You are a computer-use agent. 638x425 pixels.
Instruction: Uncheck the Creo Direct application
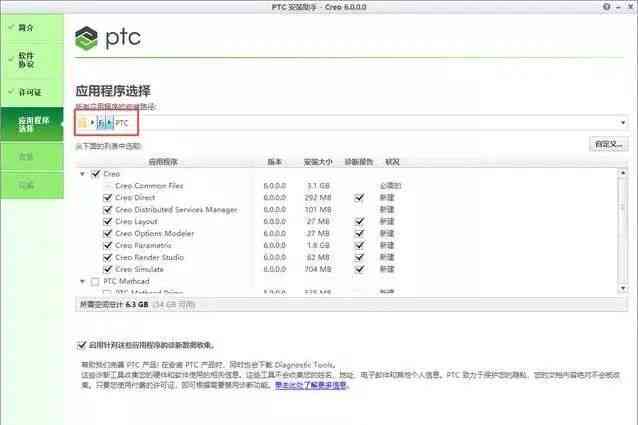(x=107, y=198)
